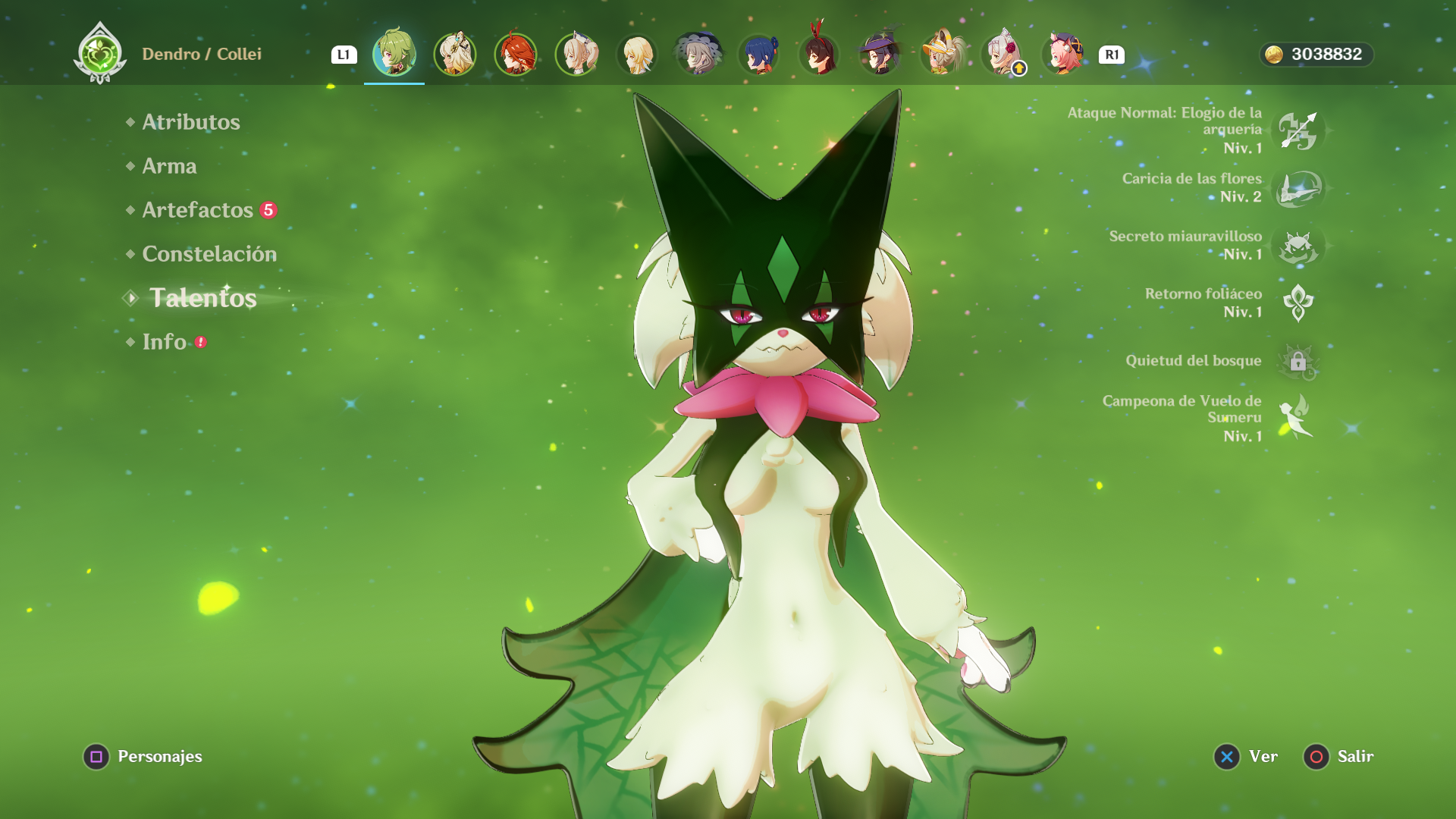Click the 'Niv. 2' talent level text
Viewport: 1456px width, 819px height.
click(x=1241, y=196)
